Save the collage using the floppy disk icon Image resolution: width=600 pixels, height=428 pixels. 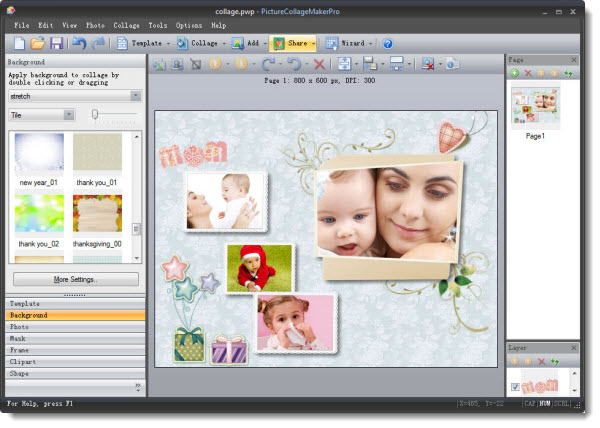(56, 44)
